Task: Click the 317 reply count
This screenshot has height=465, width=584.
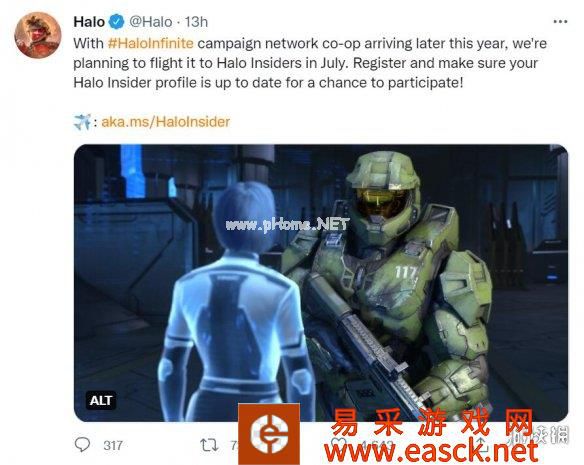Action: pos(113,445)
